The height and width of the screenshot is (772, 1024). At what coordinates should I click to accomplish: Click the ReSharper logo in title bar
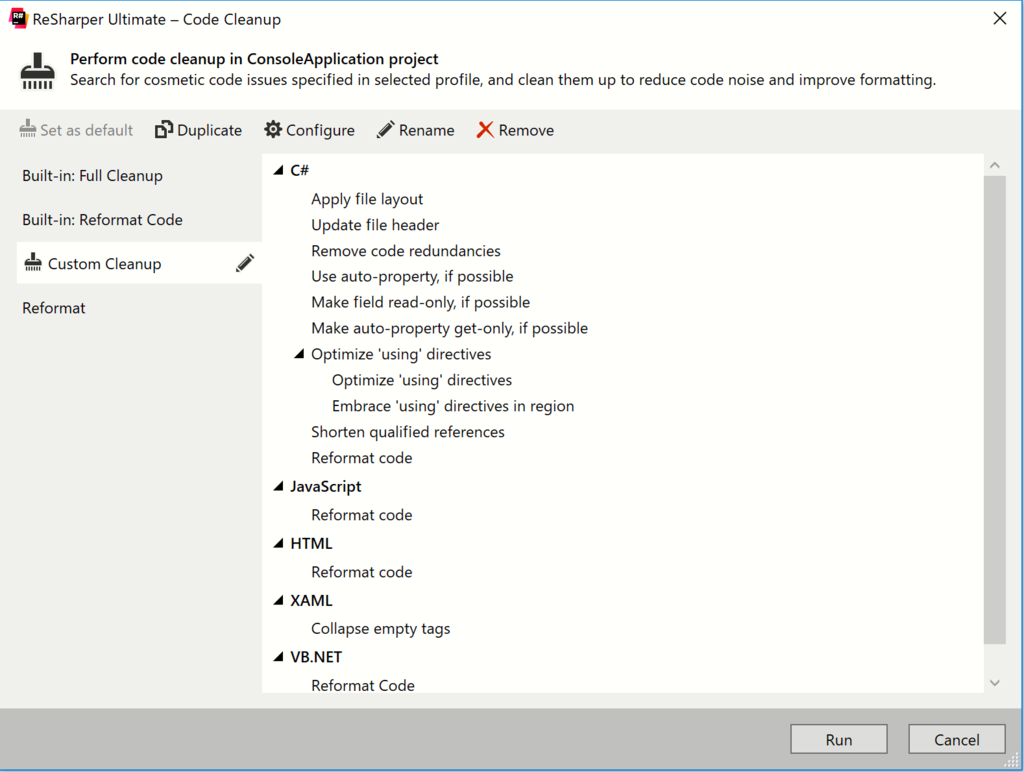tap(18, 18)
